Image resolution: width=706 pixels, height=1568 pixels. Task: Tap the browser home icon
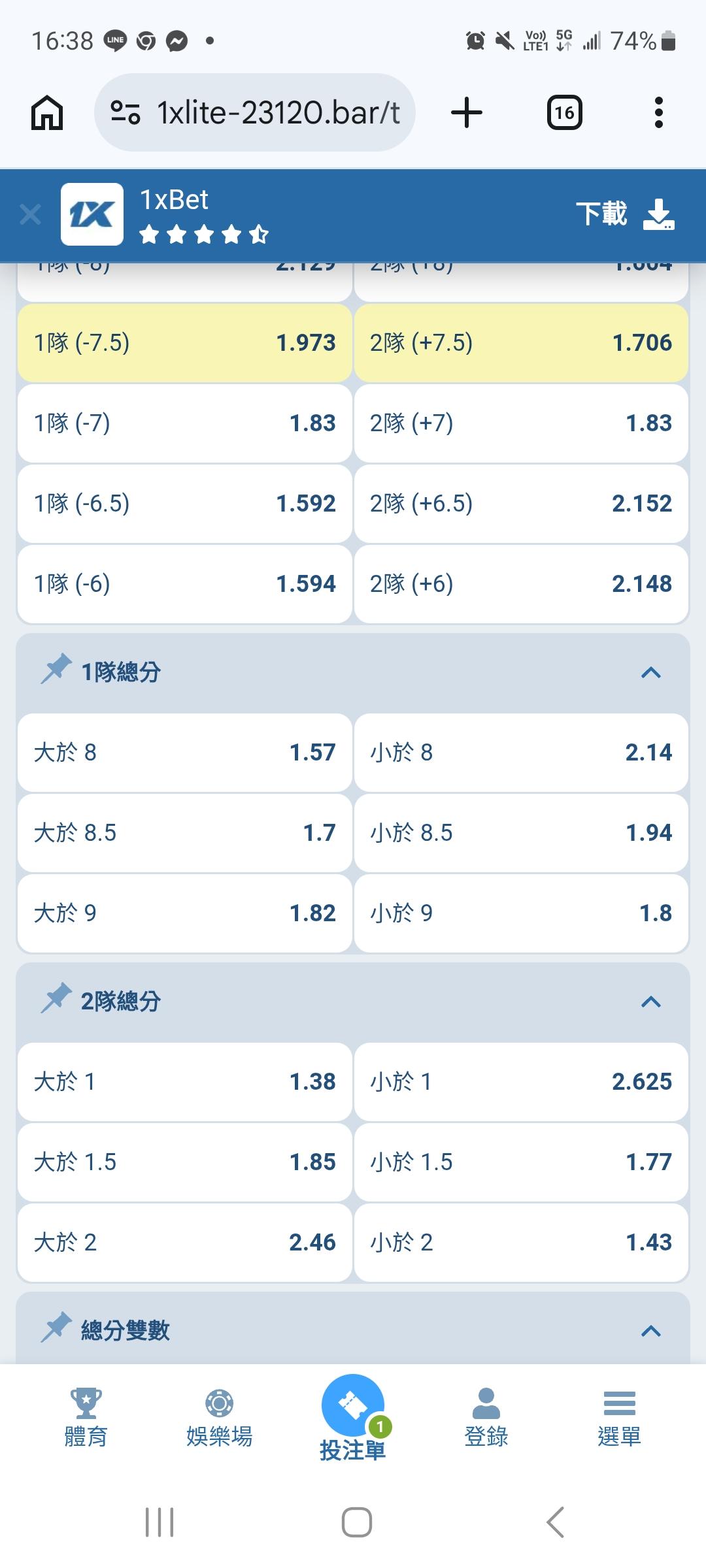[47, 112]
